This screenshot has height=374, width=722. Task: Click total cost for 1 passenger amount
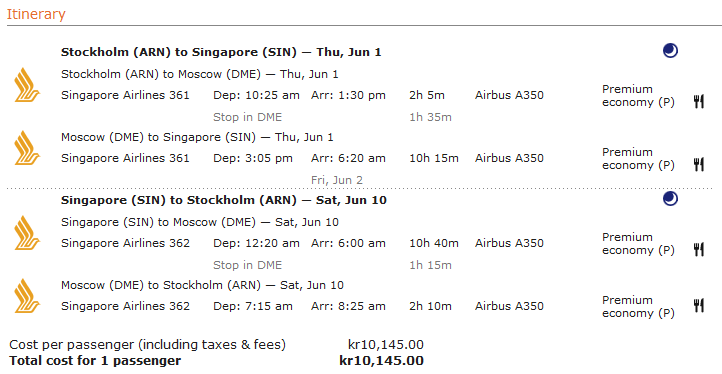coord(381,361)
